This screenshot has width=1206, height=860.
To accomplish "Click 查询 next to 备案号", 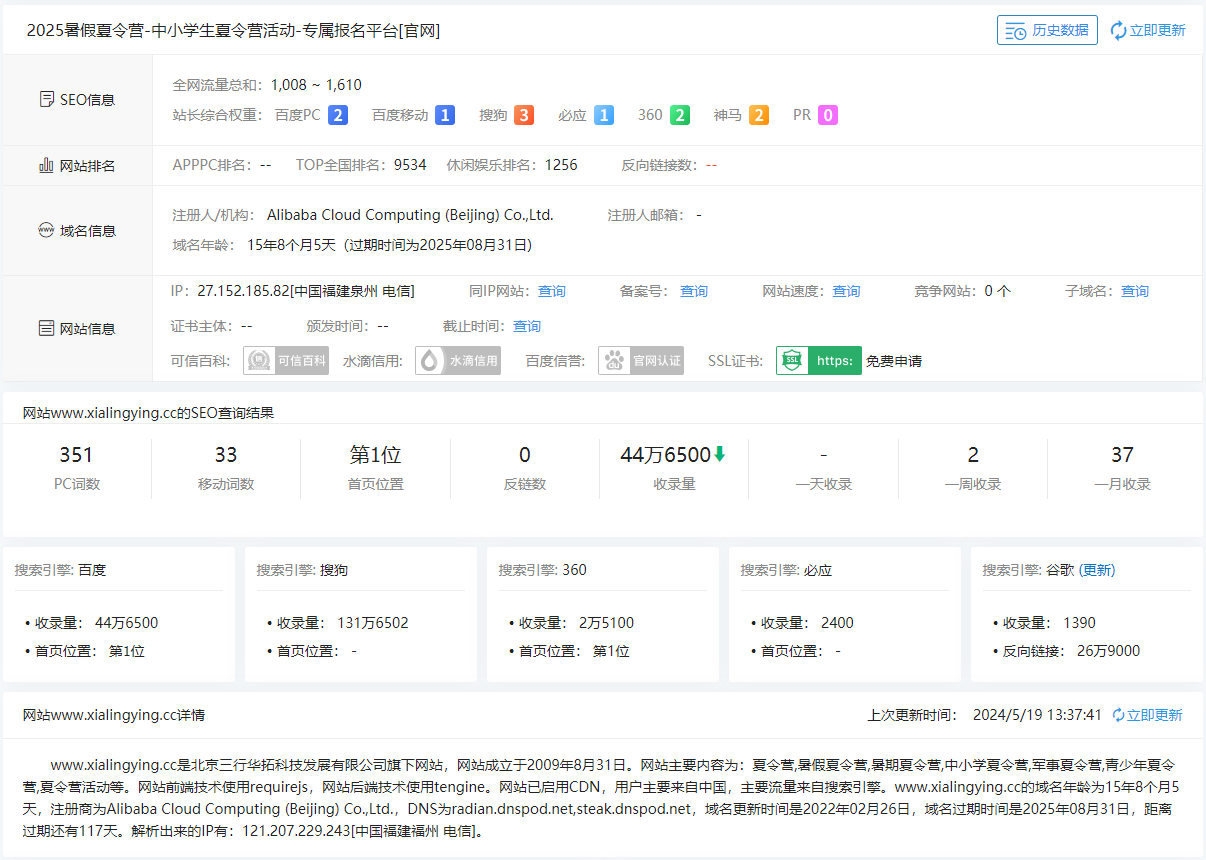I will [694, 291].
